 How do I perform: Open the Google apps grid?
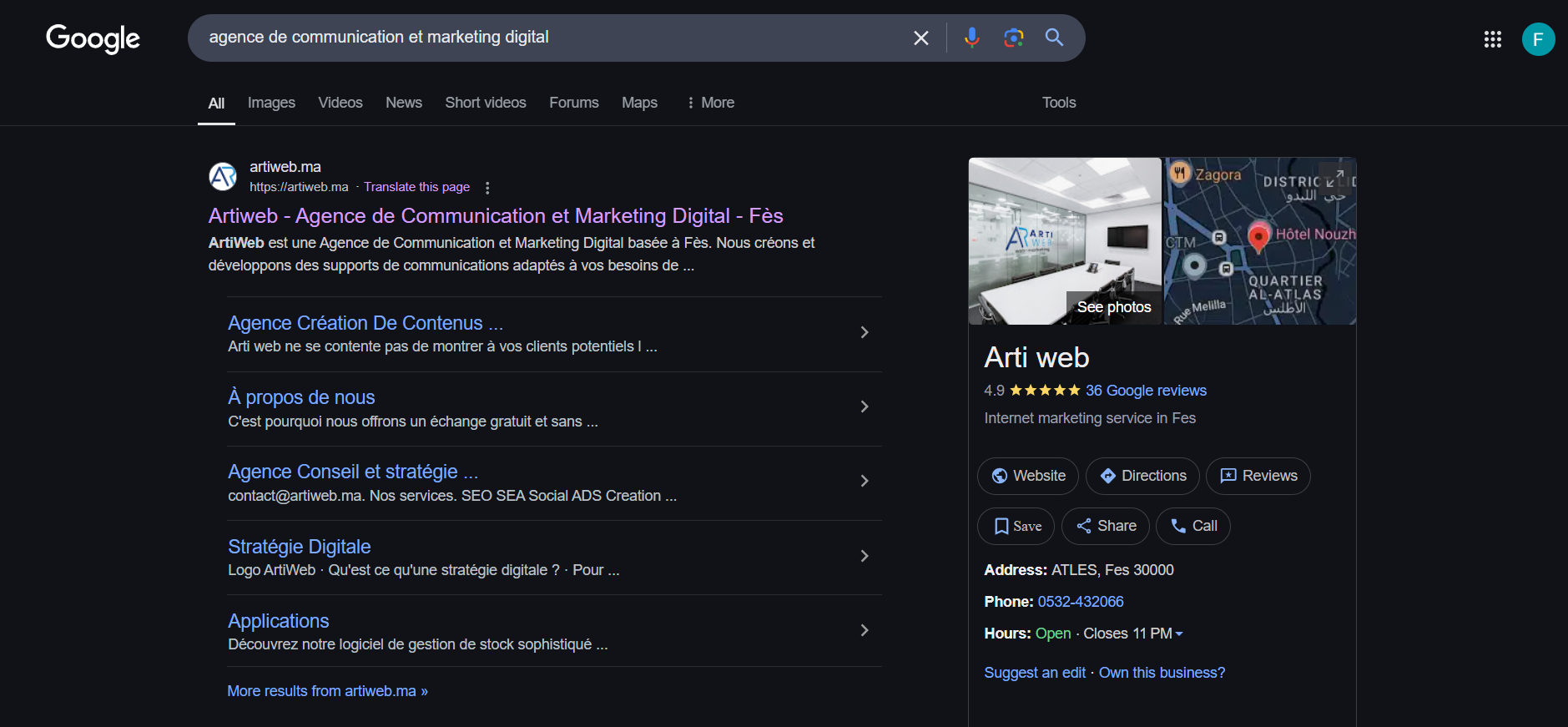click(1493, 39)
